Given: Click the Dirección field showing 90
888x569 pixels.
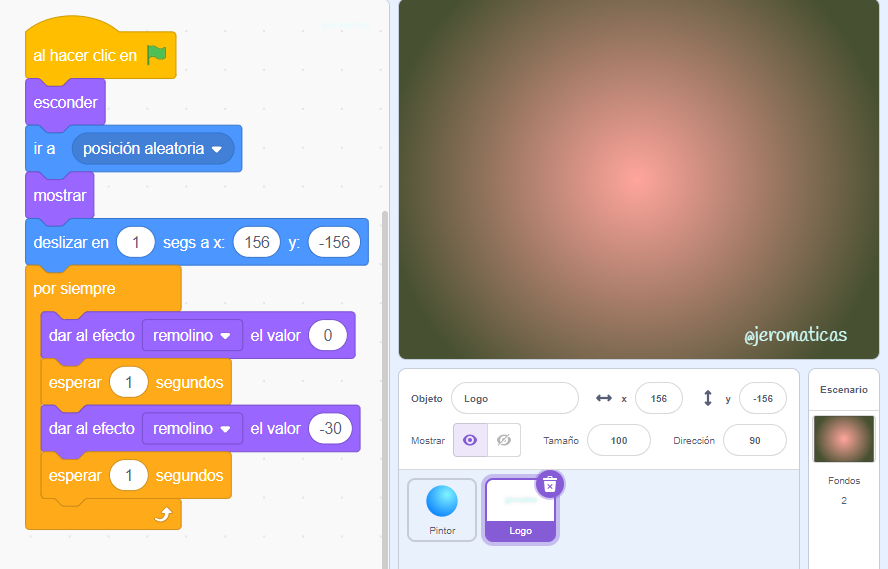Looking at the screenshot, I should point(754,440).
